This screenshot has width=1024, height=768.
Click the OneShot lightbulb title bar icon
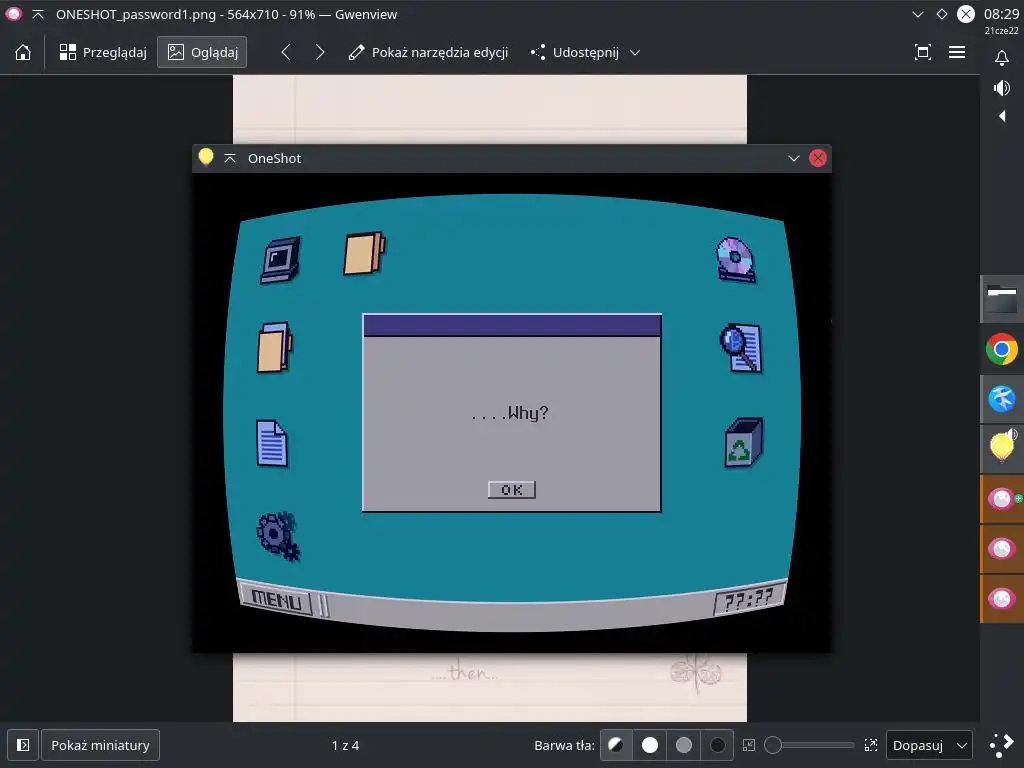pos(206,157)
